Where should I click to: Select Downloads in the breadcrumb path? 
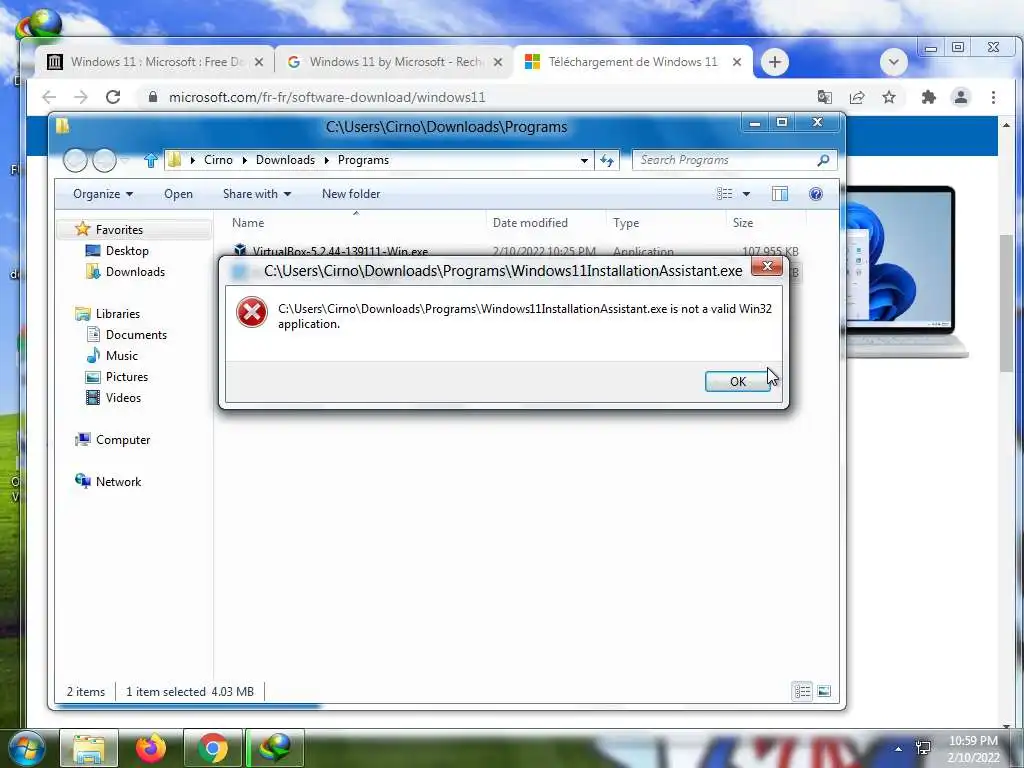[285, 160]
